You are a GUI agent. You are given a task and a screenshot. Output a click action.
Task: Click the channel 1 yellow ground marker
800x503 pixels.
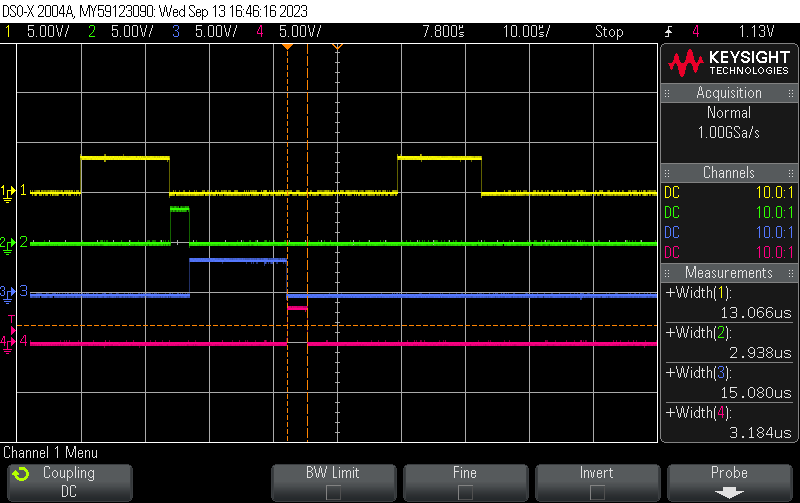point(9,191)
